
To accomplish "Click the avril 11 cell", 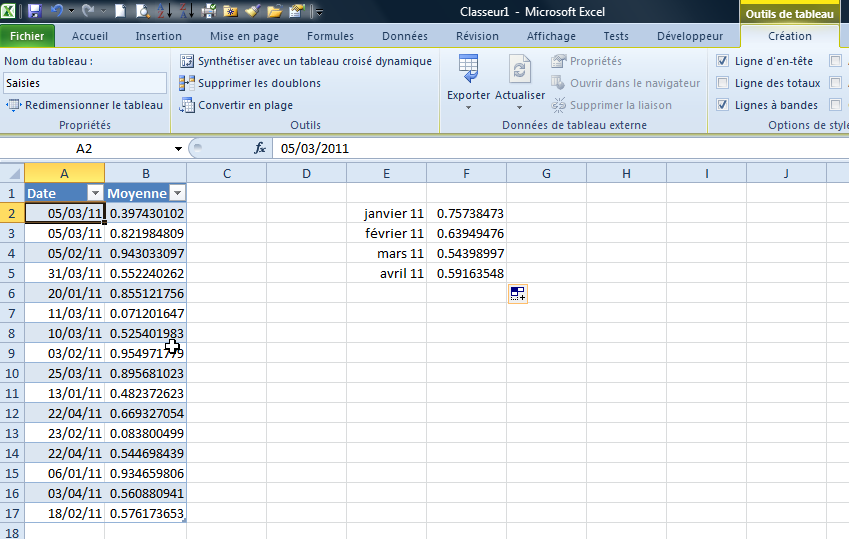I will 387,274.
